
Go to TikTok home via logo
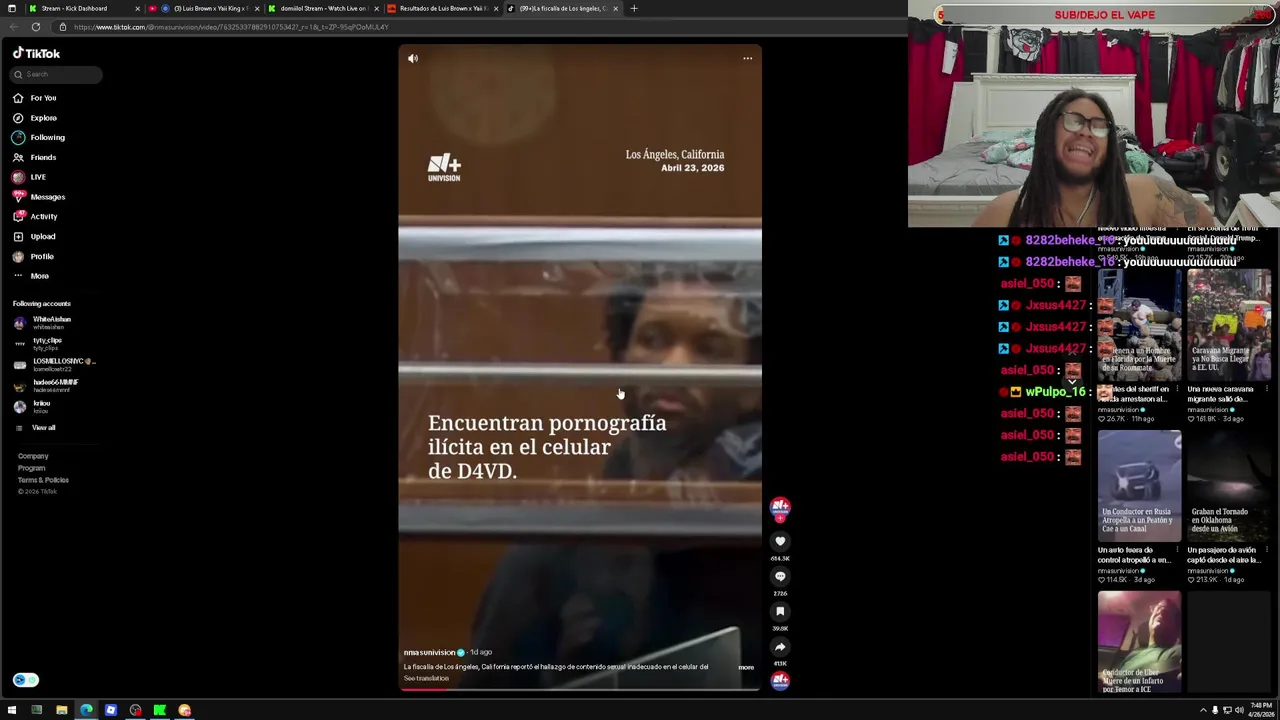36,53
